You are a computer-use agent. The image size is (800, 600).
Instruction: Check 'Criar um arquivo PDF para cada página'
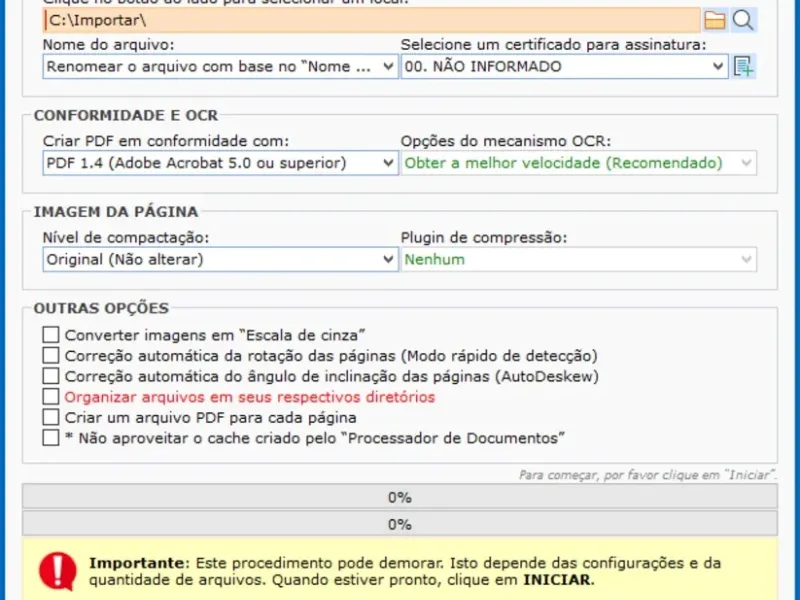[x=51, y=417]
